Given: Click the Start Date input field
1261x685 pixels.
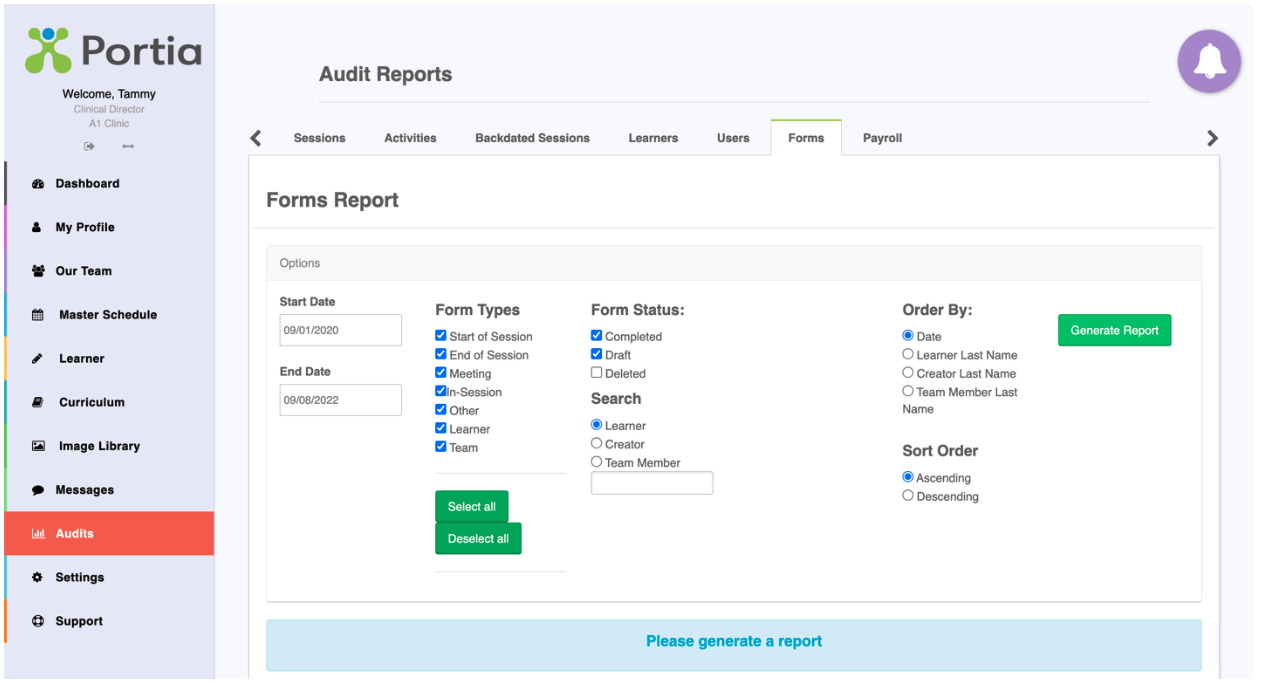Looking at the screenshot, I should (x=341, y=330).
